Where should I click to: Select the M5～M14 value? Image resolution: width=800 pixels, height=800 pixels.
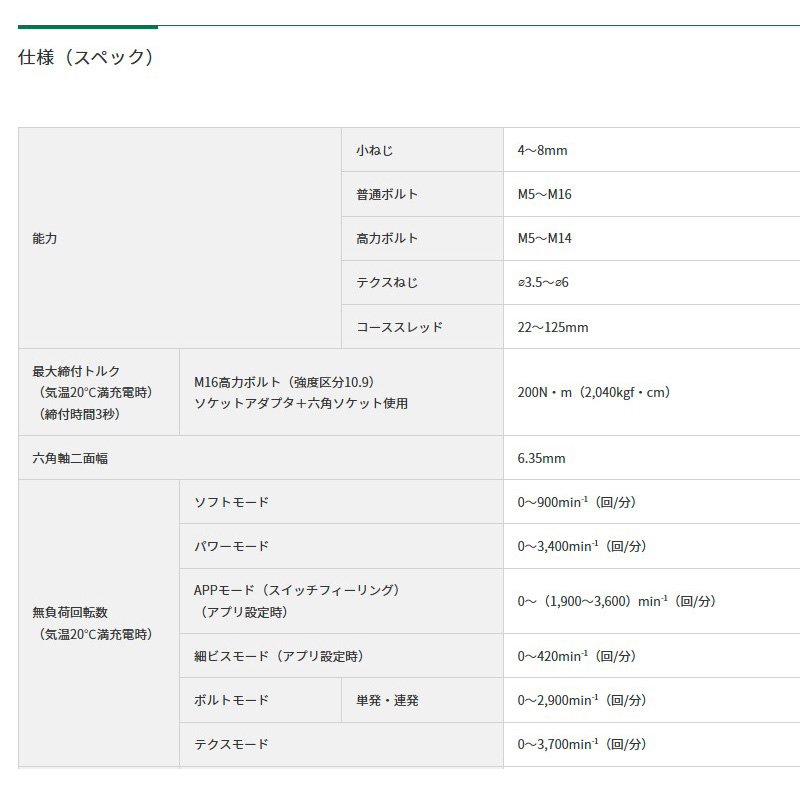pos(544,238)
